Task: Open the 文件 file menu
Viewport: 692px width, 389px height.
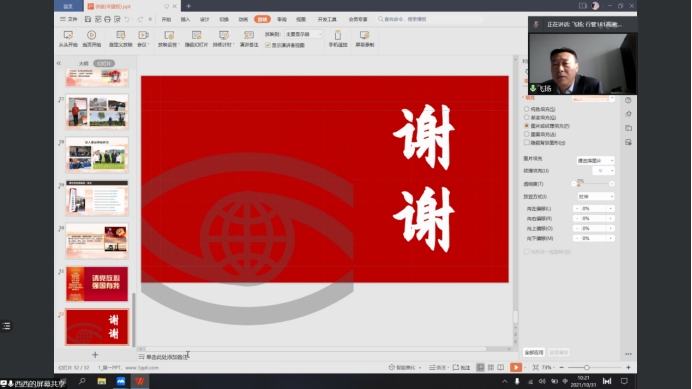Action: tap(69, 19)
